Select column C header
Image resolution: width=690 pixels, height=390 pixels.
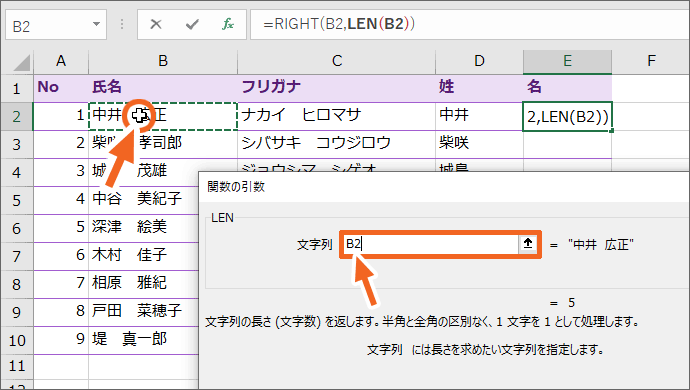point(337,61)
